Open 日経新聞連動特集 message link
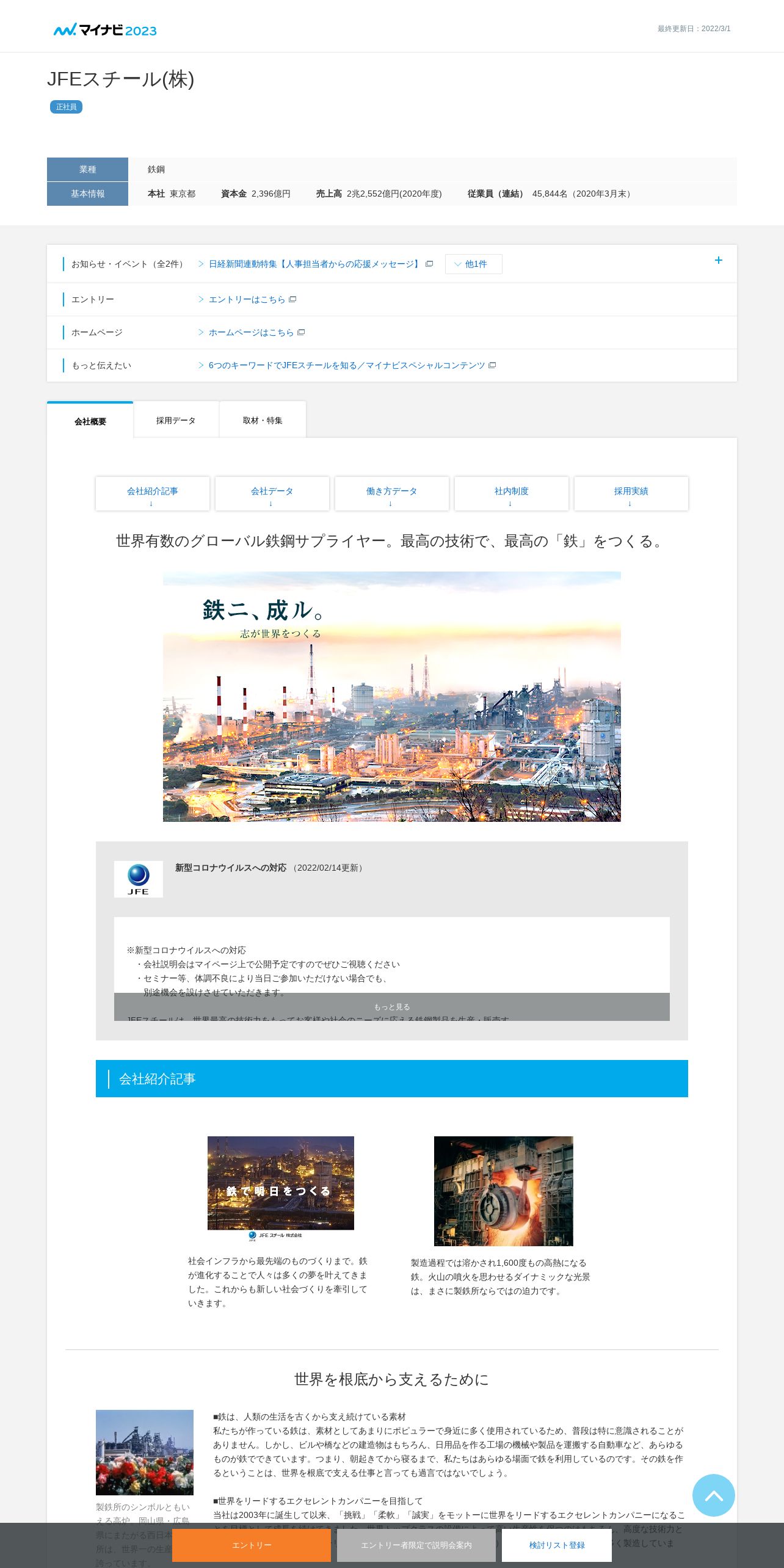Screen dimensions: 784x1568 pos(314,264)
